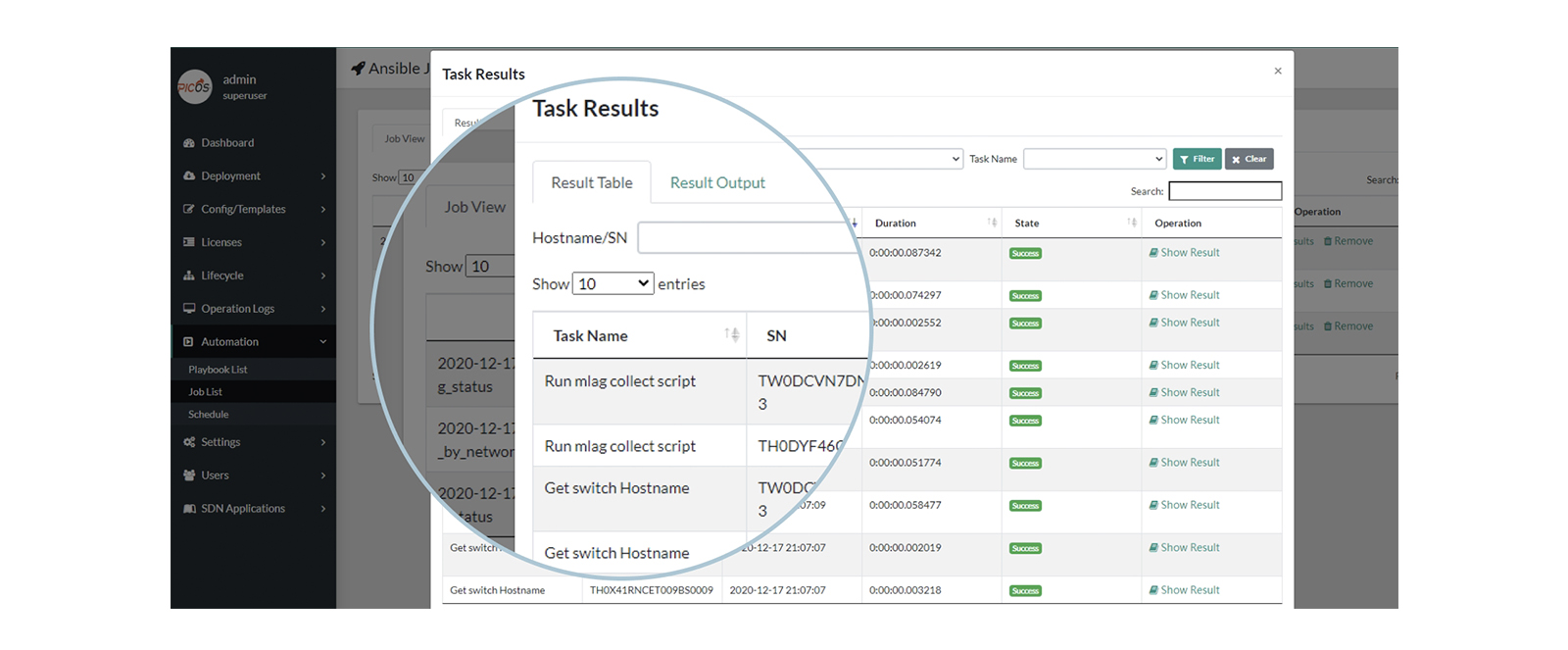Click the SDN Applications icon
Viewport: 1568px width, 650px height.
(189, 509)
